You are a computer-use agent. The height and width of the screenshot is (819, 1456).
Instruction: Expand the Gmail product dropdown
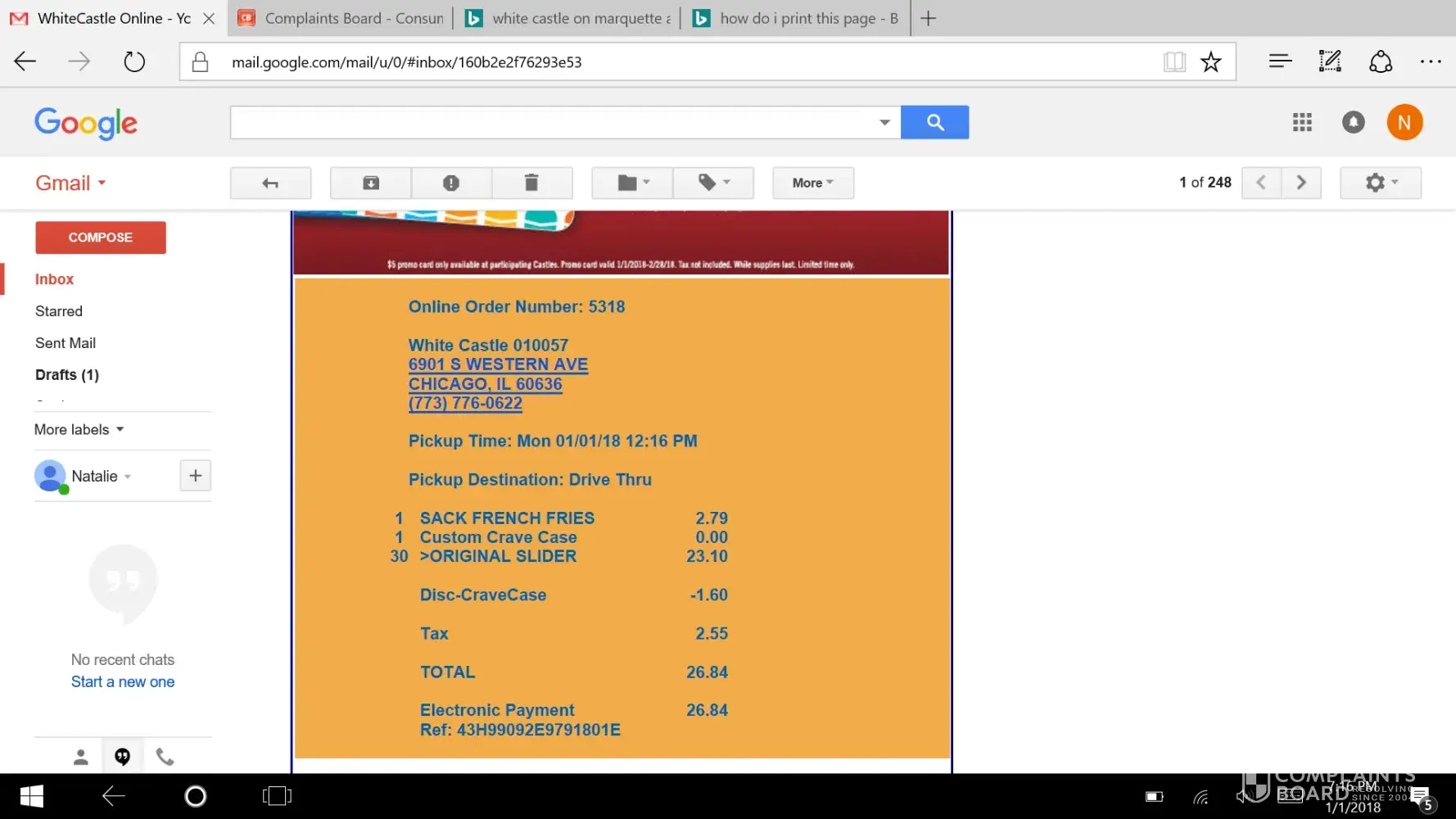(x=70, y=183)
